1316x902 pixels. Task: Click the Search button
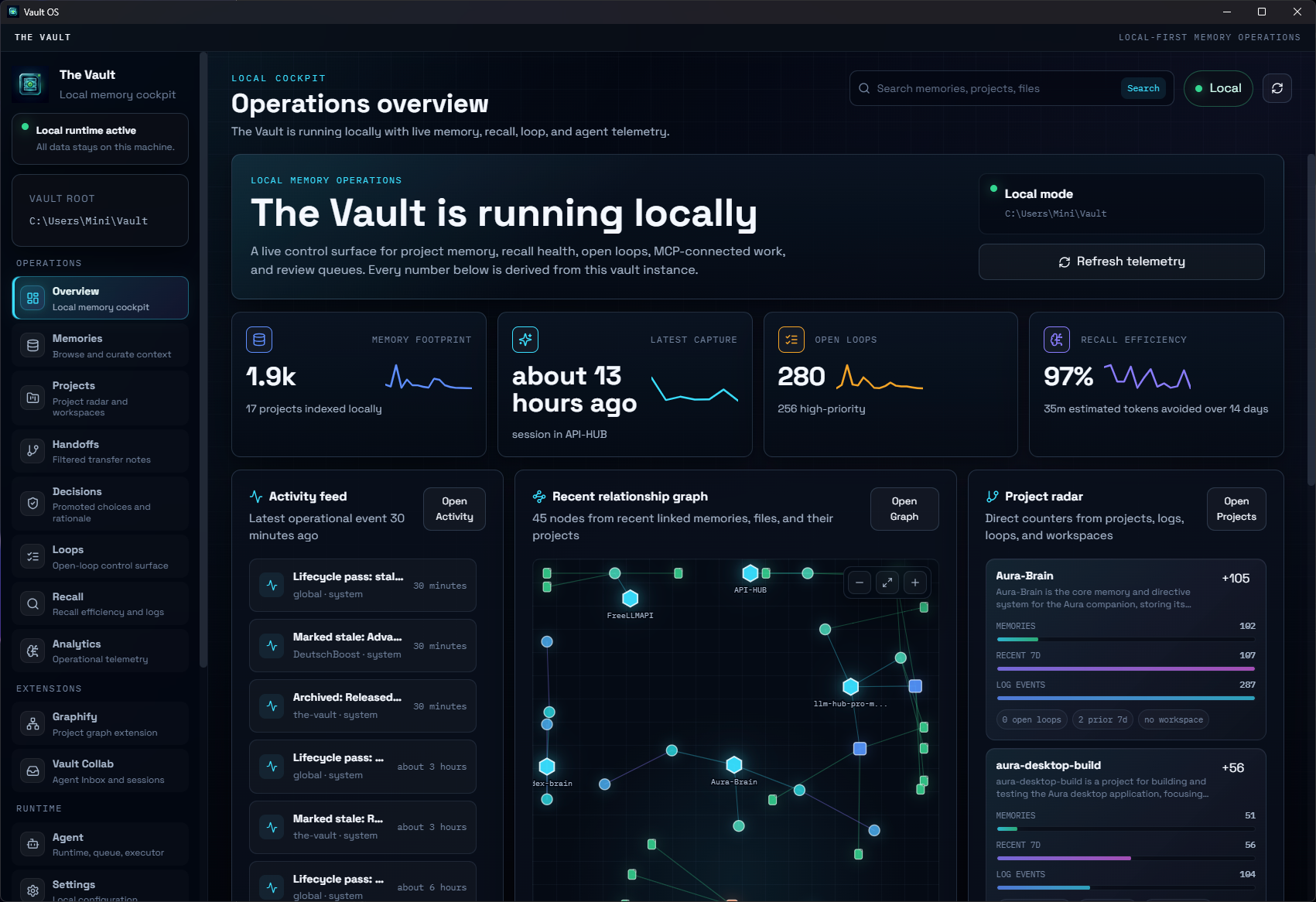tap(1143, 88)
